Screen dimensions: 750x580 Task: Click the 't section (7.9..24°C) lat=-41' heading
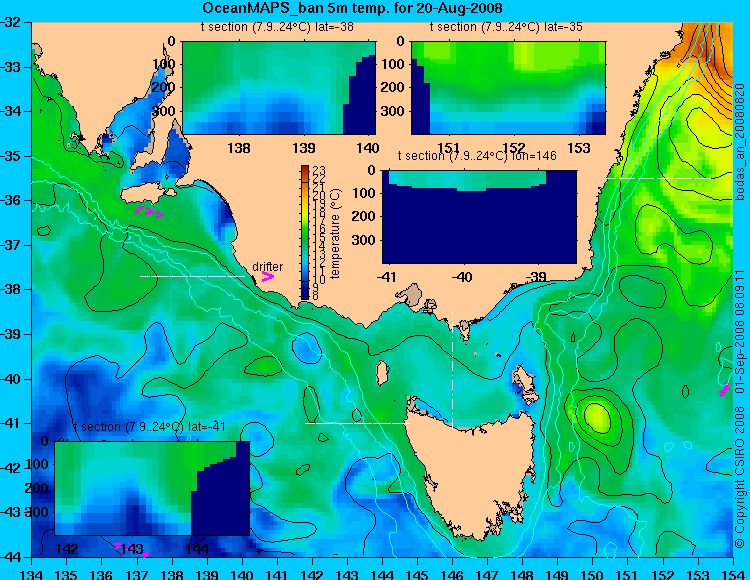coord(149,427)
